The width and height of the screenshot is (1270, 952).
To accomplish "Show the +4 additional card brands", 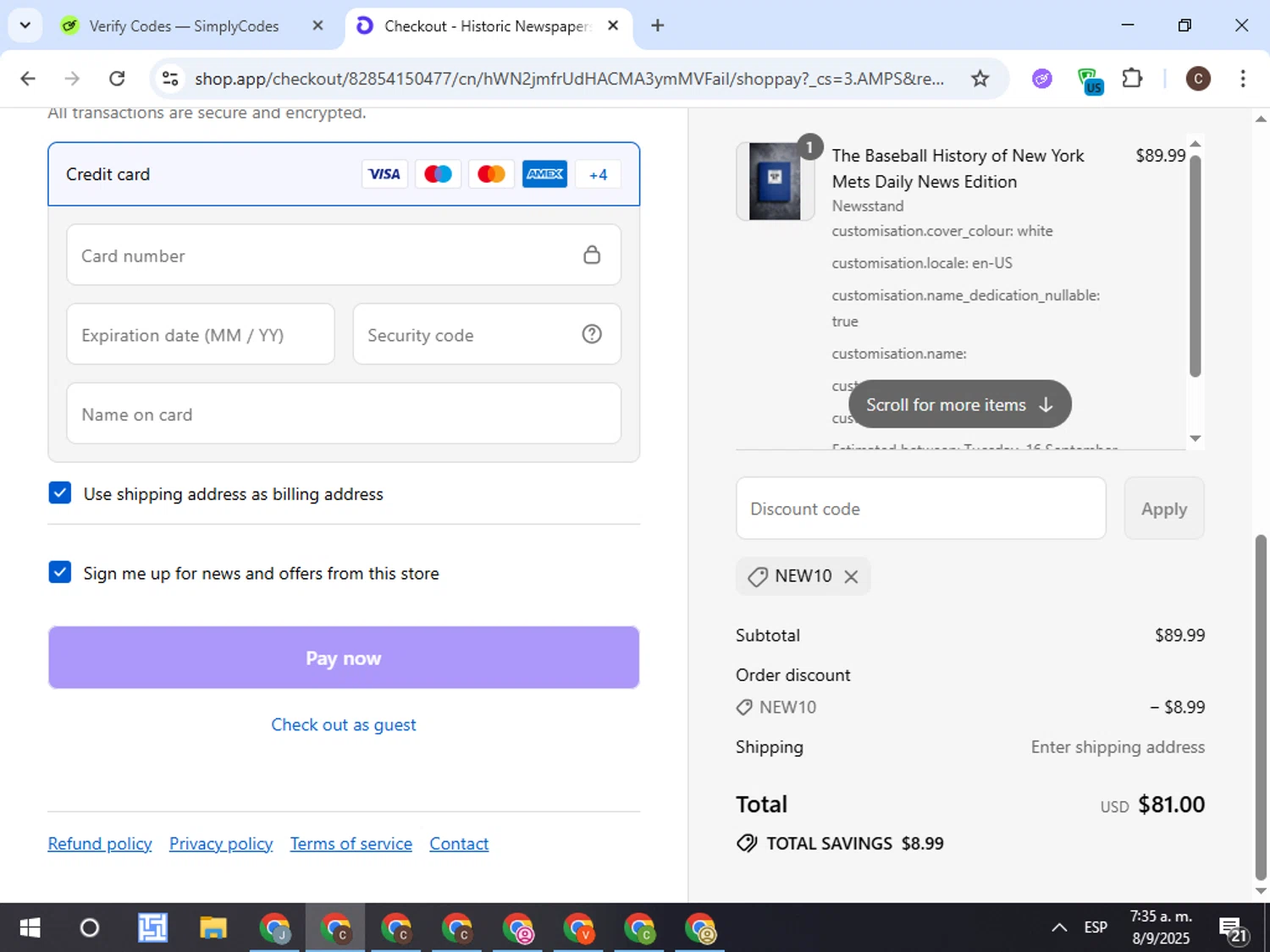I will pyautogui.click(x=598, y=174).
